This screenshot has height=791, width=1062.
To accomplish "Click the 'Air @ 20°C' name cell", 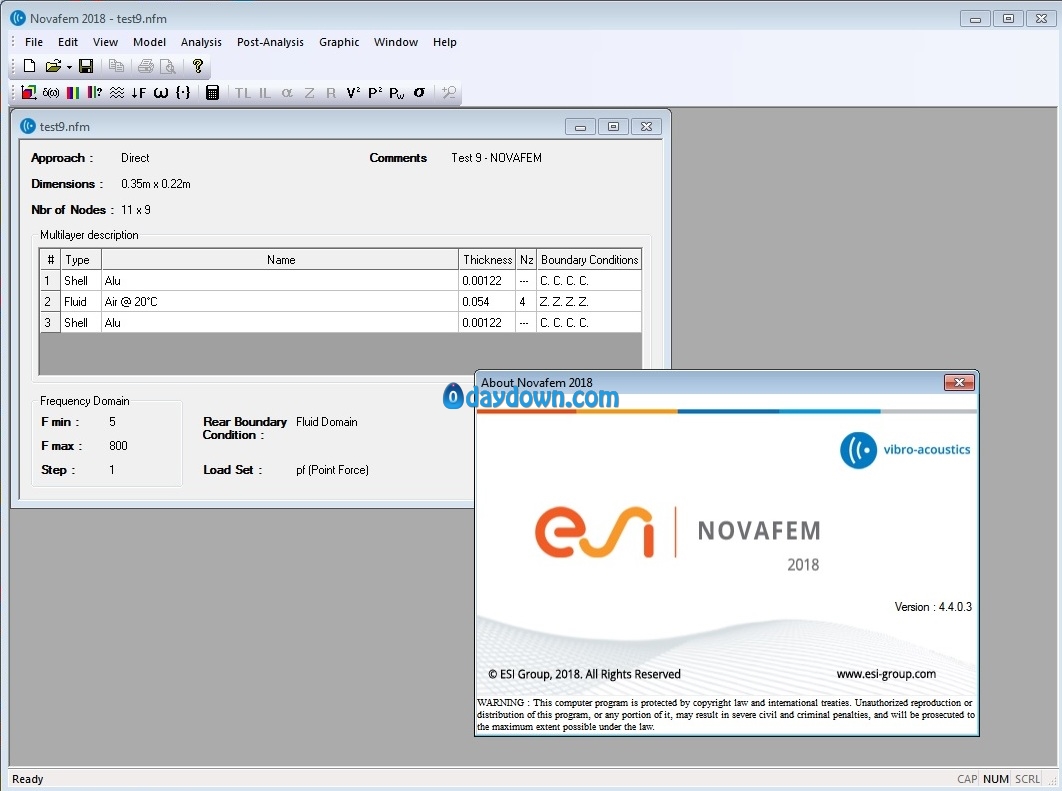I will (280, 302).
